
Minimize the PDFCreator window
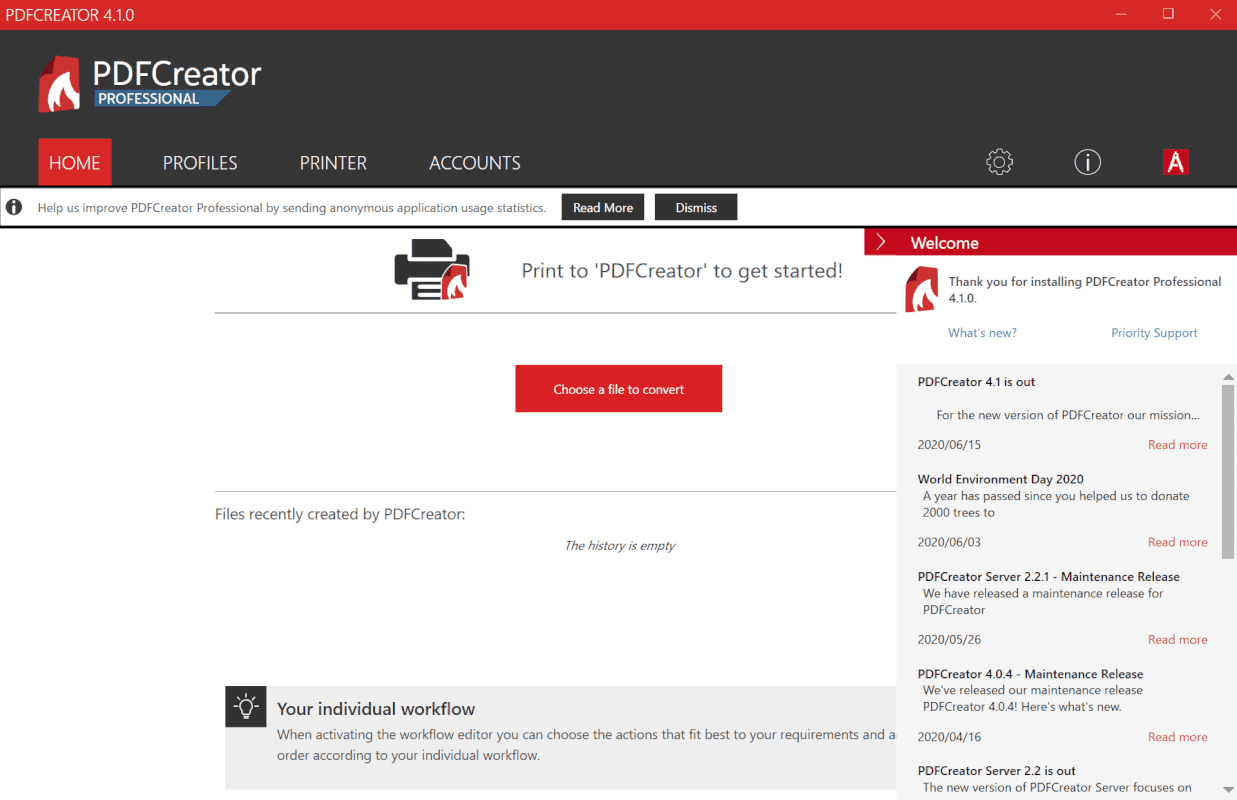(1120, 14)
